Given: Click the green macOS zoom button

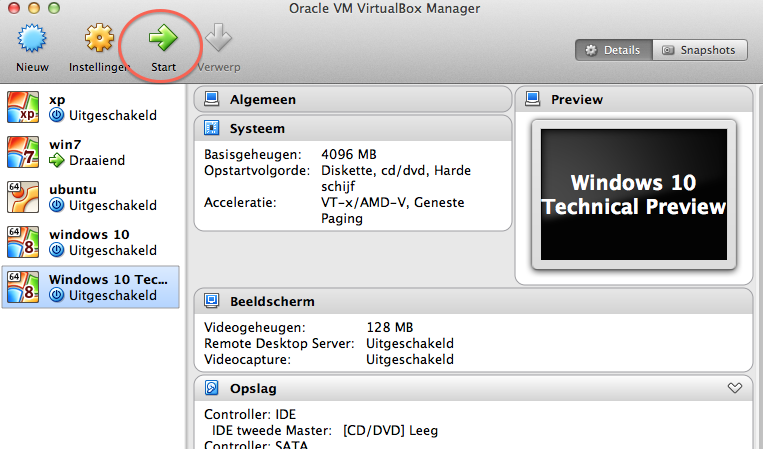Looking at the screenshot, I should [50, 8].
